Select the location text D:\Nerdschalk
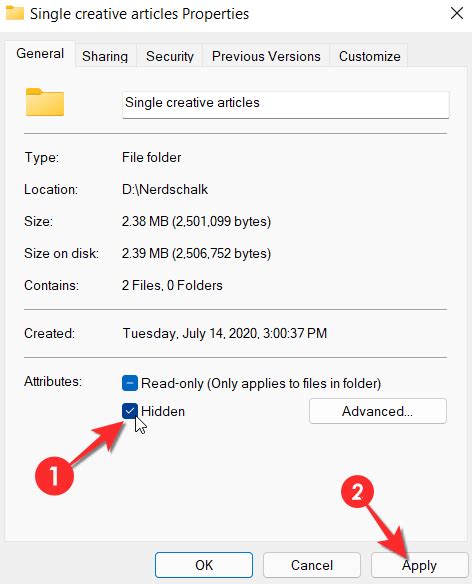Screen dimensions: 472x584 (165, 190)
